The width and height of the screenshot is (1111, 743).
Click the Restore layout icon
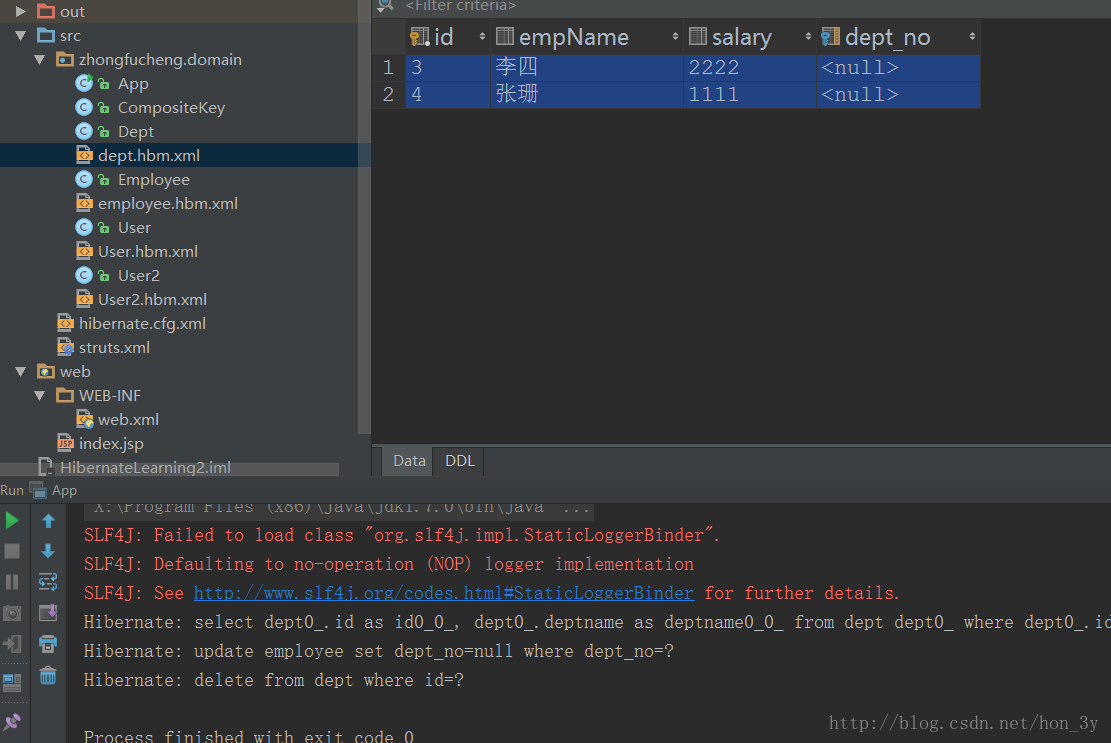(12, 683)
